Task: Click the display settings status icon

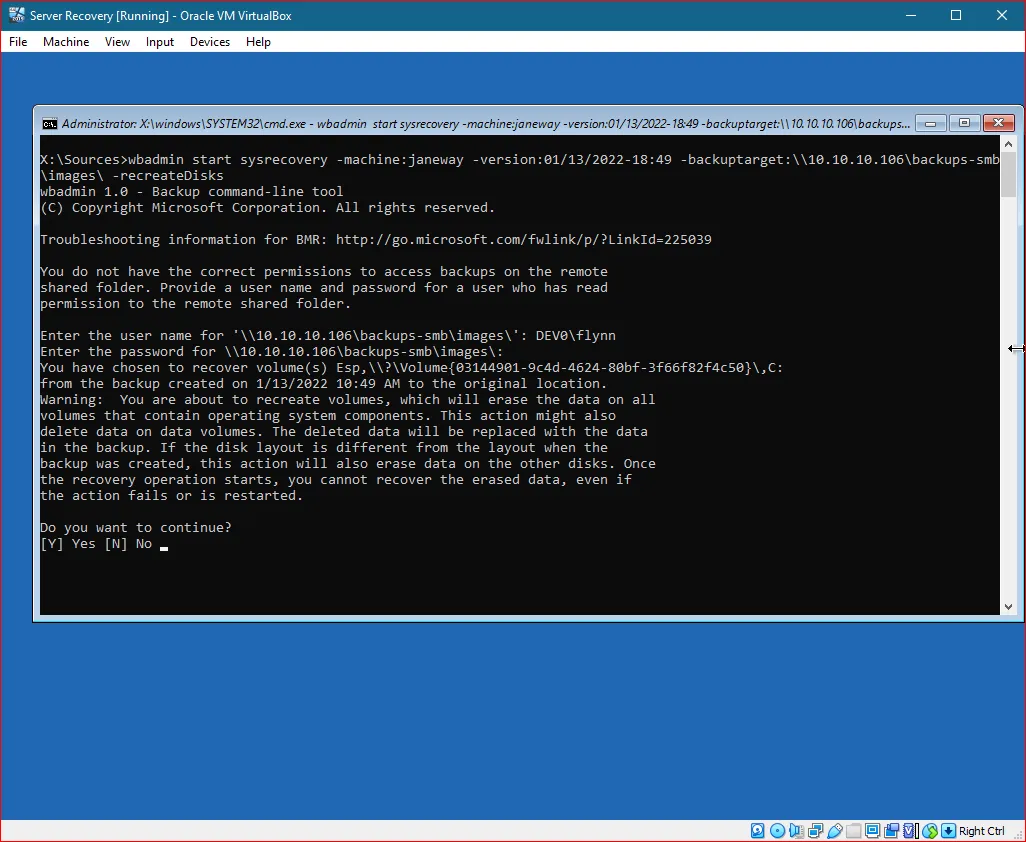Action: coord(871,830)
